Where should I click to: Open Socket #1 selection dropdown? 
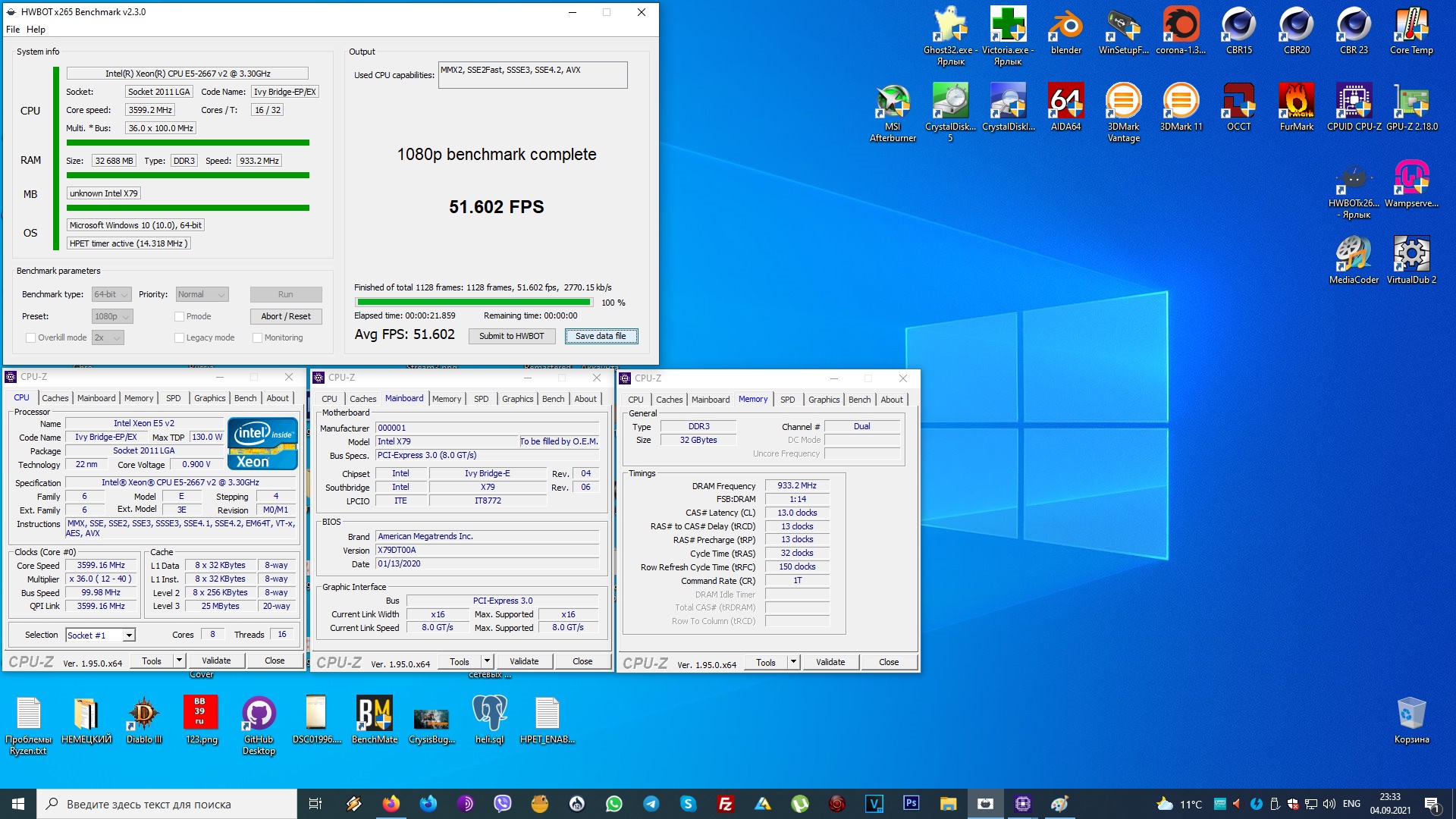(x=100, y=635)
